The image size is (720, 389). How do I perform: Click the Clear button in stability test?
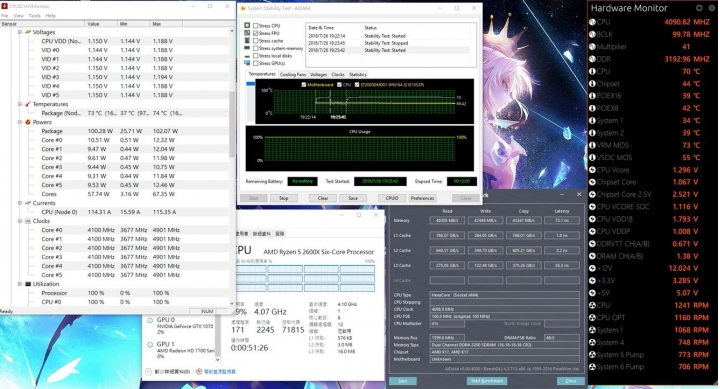pos(323,198)
